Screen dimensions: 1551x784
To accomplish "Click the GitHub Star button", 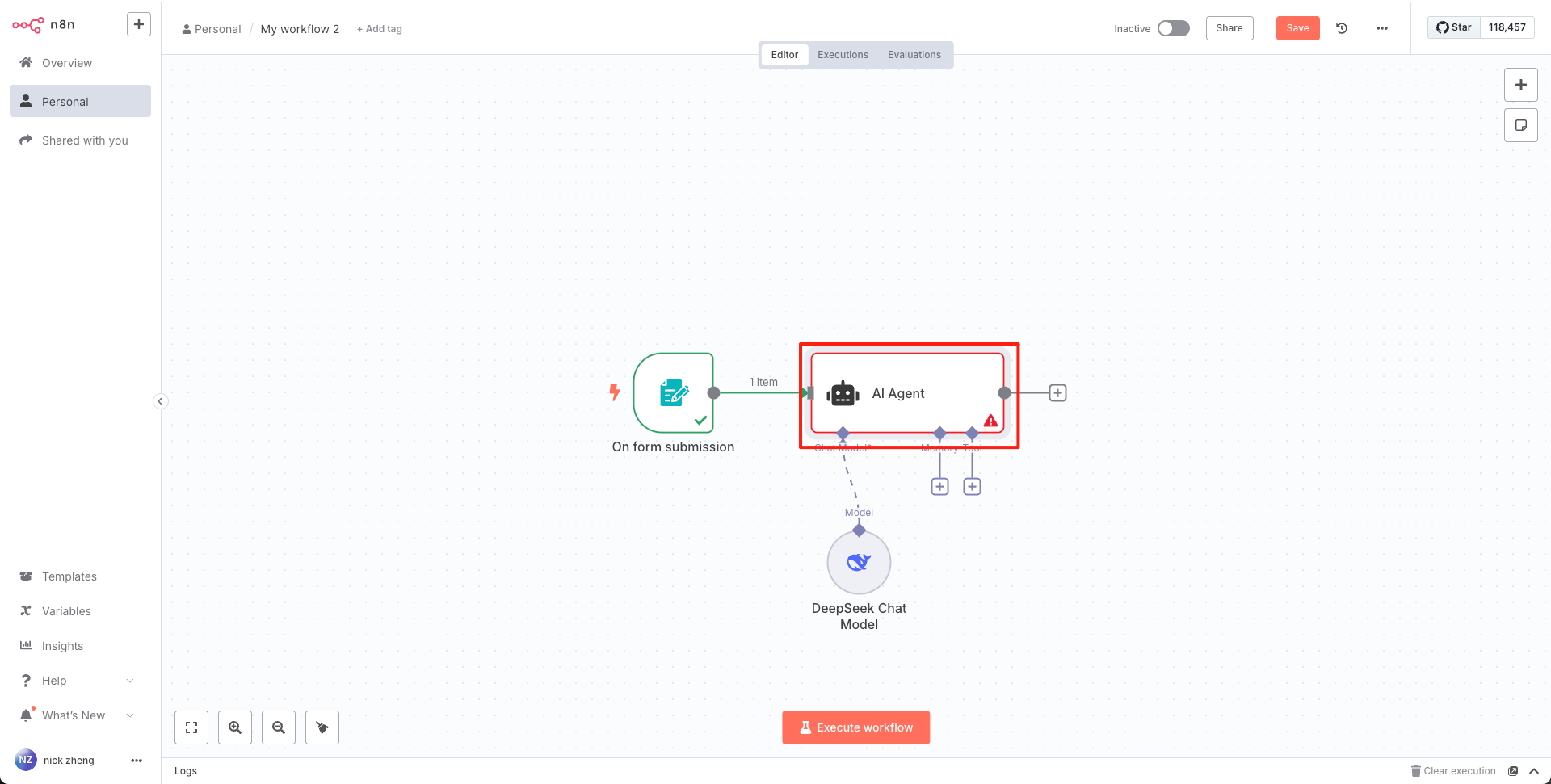I will point(1454,27).
